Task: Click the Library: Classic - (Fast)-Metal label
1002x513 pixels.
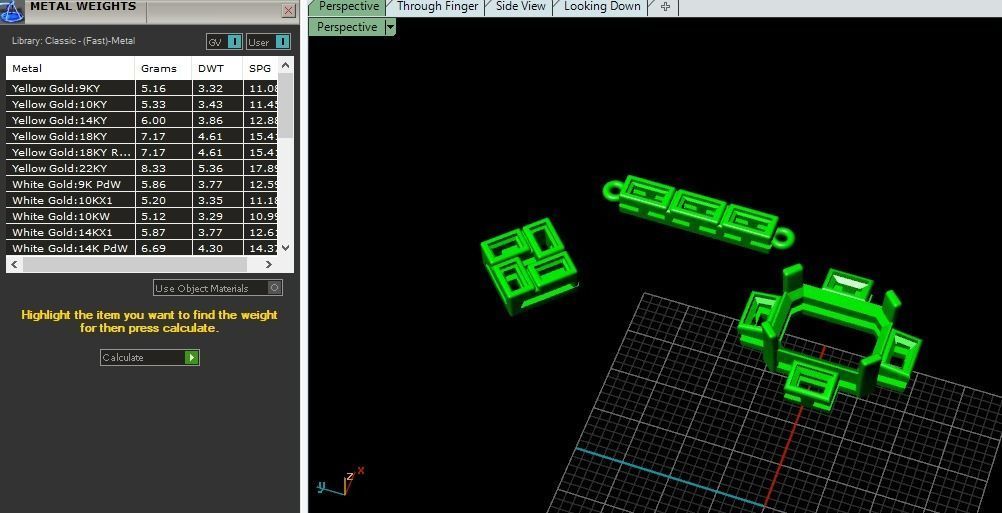Action: click(x=73, y=41)
